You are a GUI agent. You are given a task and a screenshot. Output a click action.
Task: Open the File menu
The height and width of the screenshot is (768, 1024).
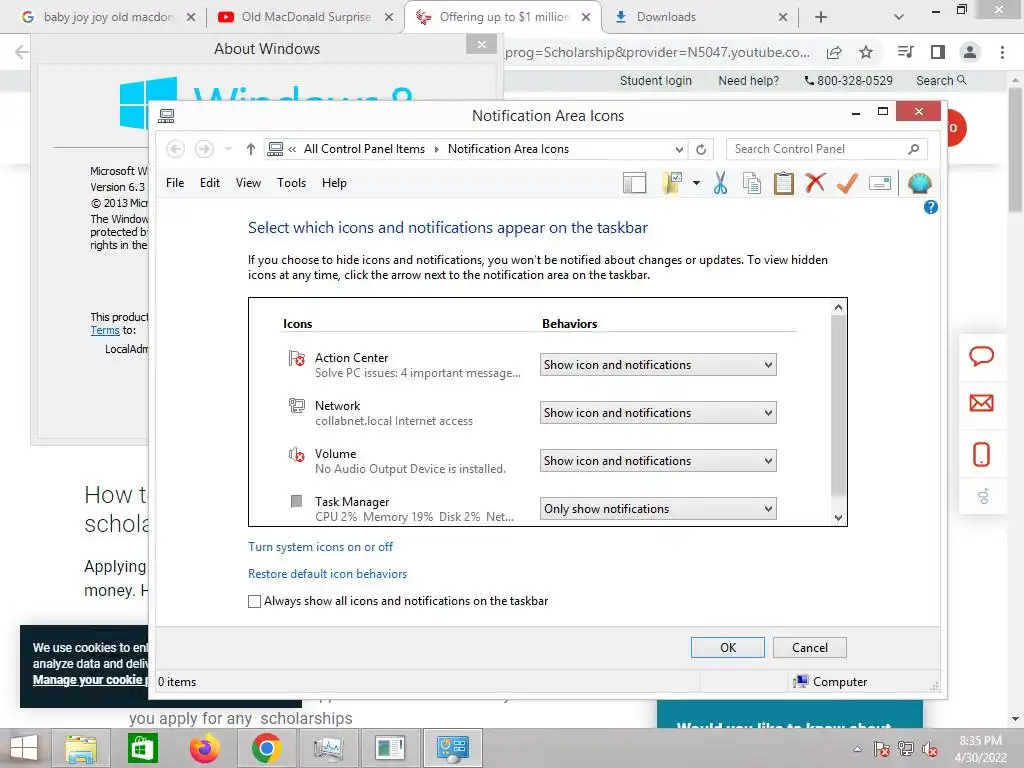(175, 184)
